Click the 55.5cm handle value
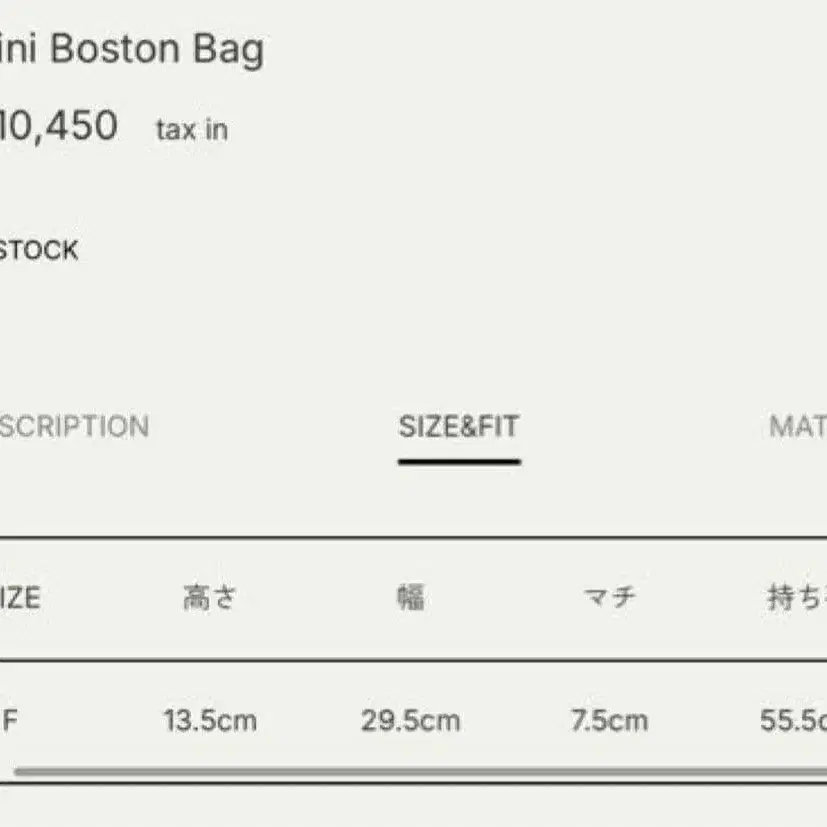Image resolution: width=827 pixels, height=827 pixels. [x=793, y=720]
